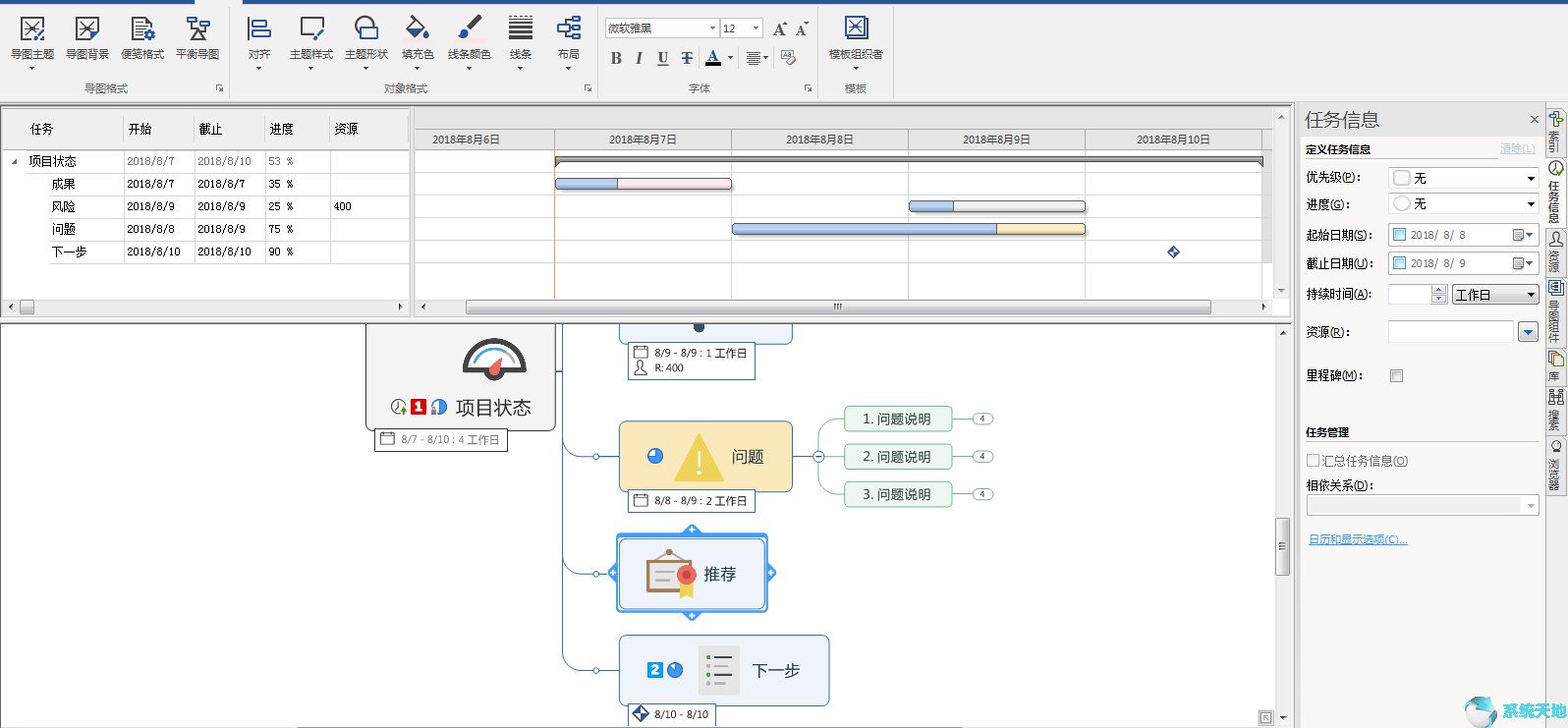
Task: Click the checklist icon on 下一步 topic
Action: click(719, 670)
